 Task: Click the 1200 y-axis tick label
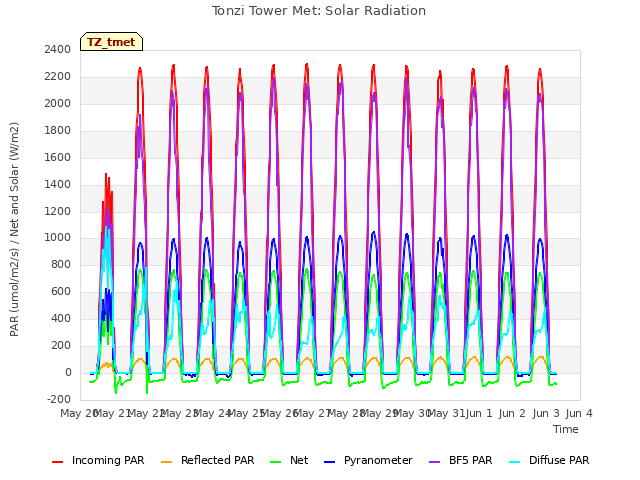(x=58, y=211)
